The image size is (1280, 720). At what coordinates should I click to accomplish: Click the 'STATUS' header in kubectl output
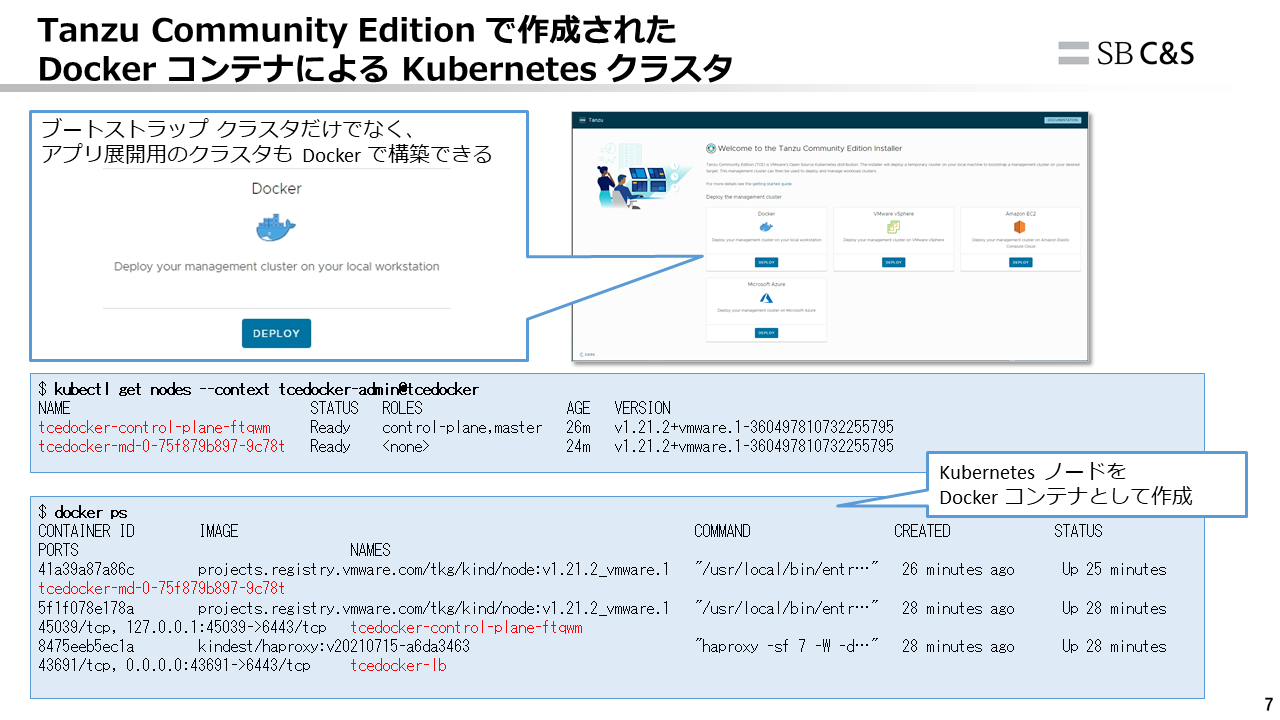(x=334, y=408)
